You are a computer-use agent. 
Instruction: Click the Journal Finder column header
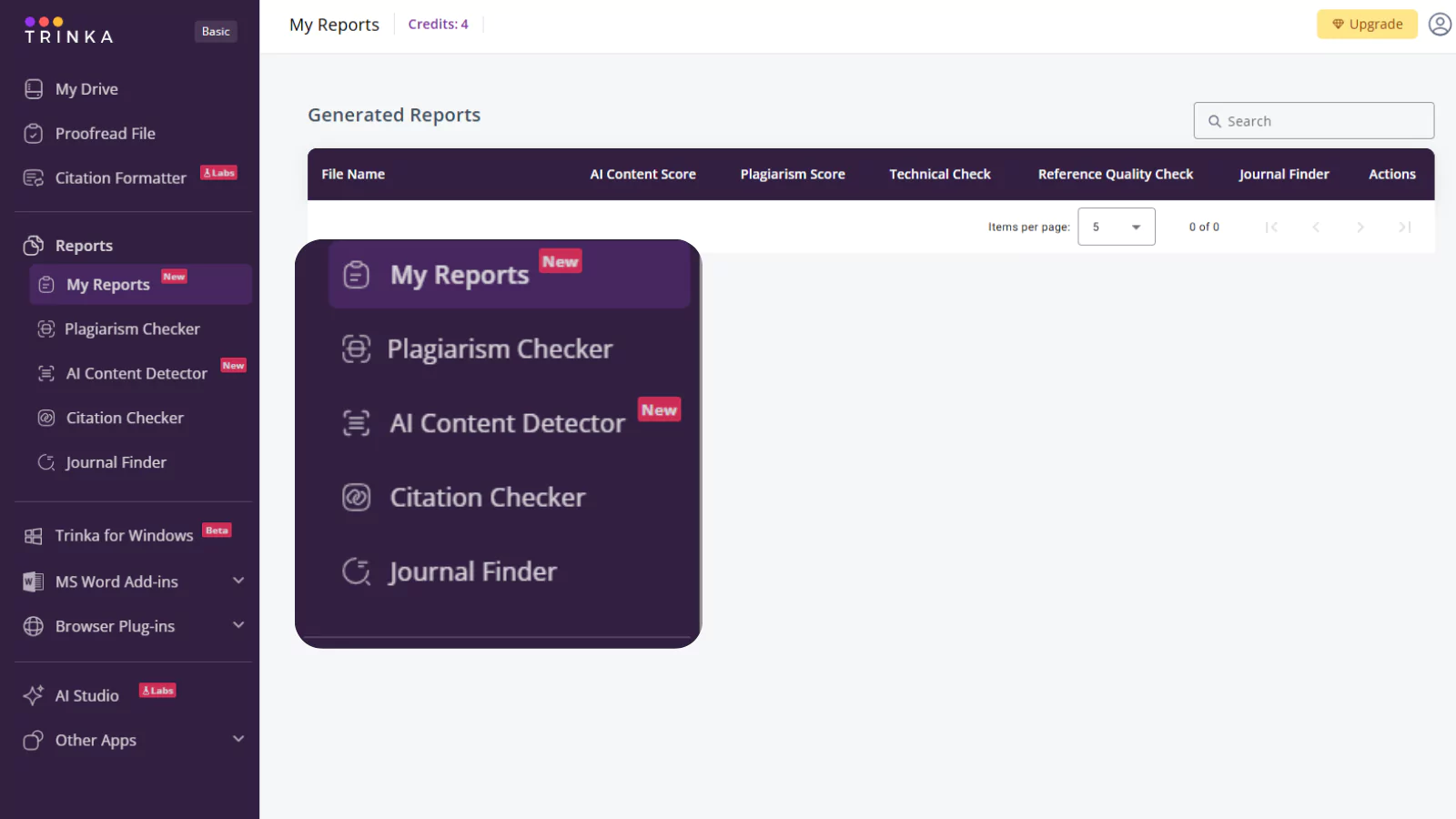tap(1284, 174)
